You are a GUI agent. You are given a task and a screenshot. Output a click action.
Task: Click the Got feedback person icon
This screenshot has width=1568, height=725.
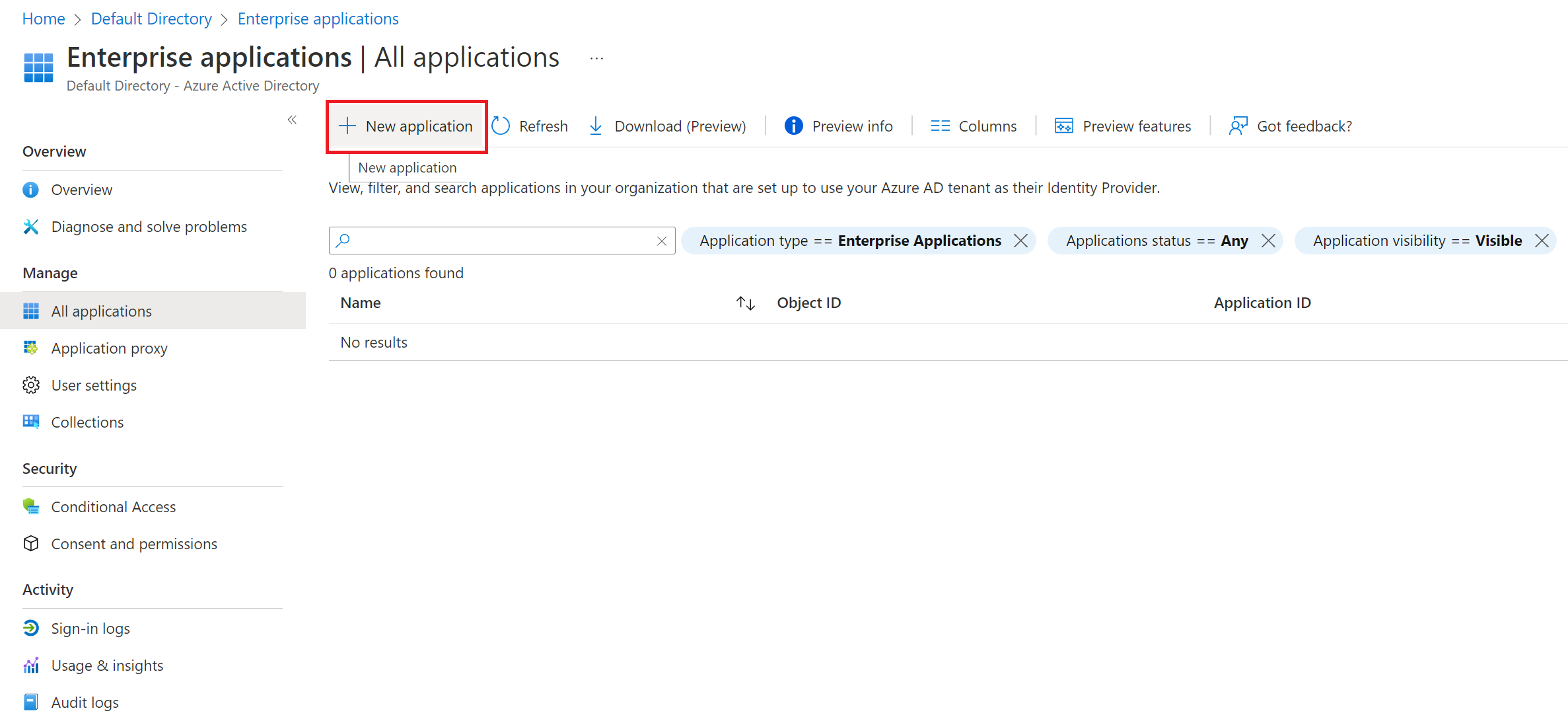1238,126
